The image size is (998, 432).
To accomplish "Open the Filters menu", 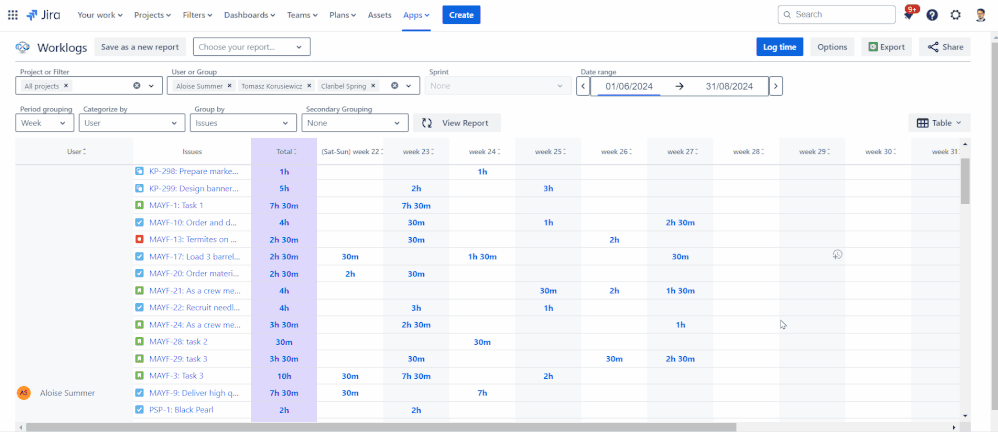I will (197, 15).
